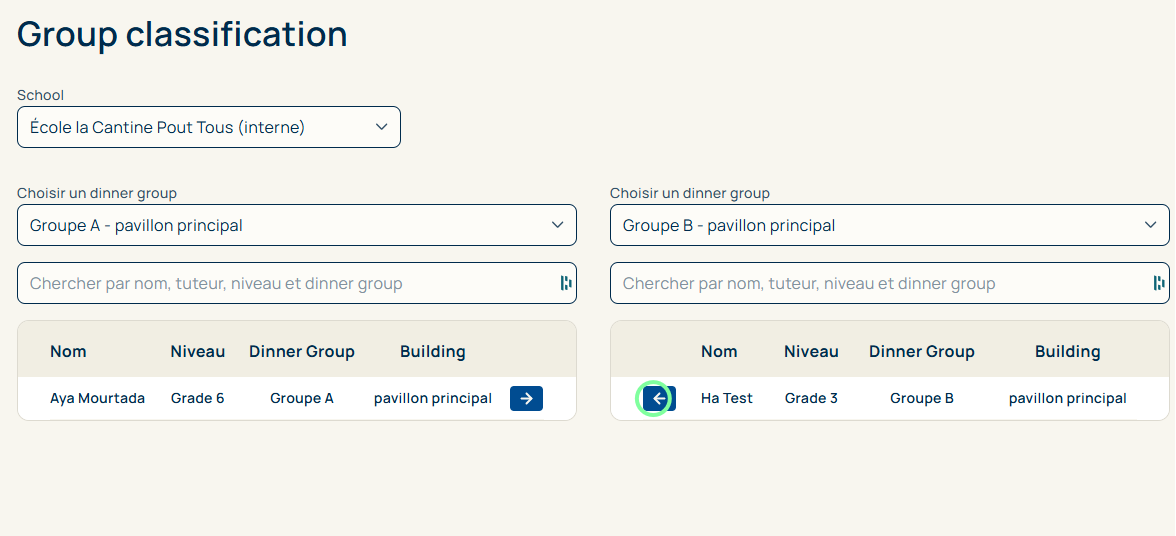
Task: Click the Nom header in the left table
Action: coord(68,351)
